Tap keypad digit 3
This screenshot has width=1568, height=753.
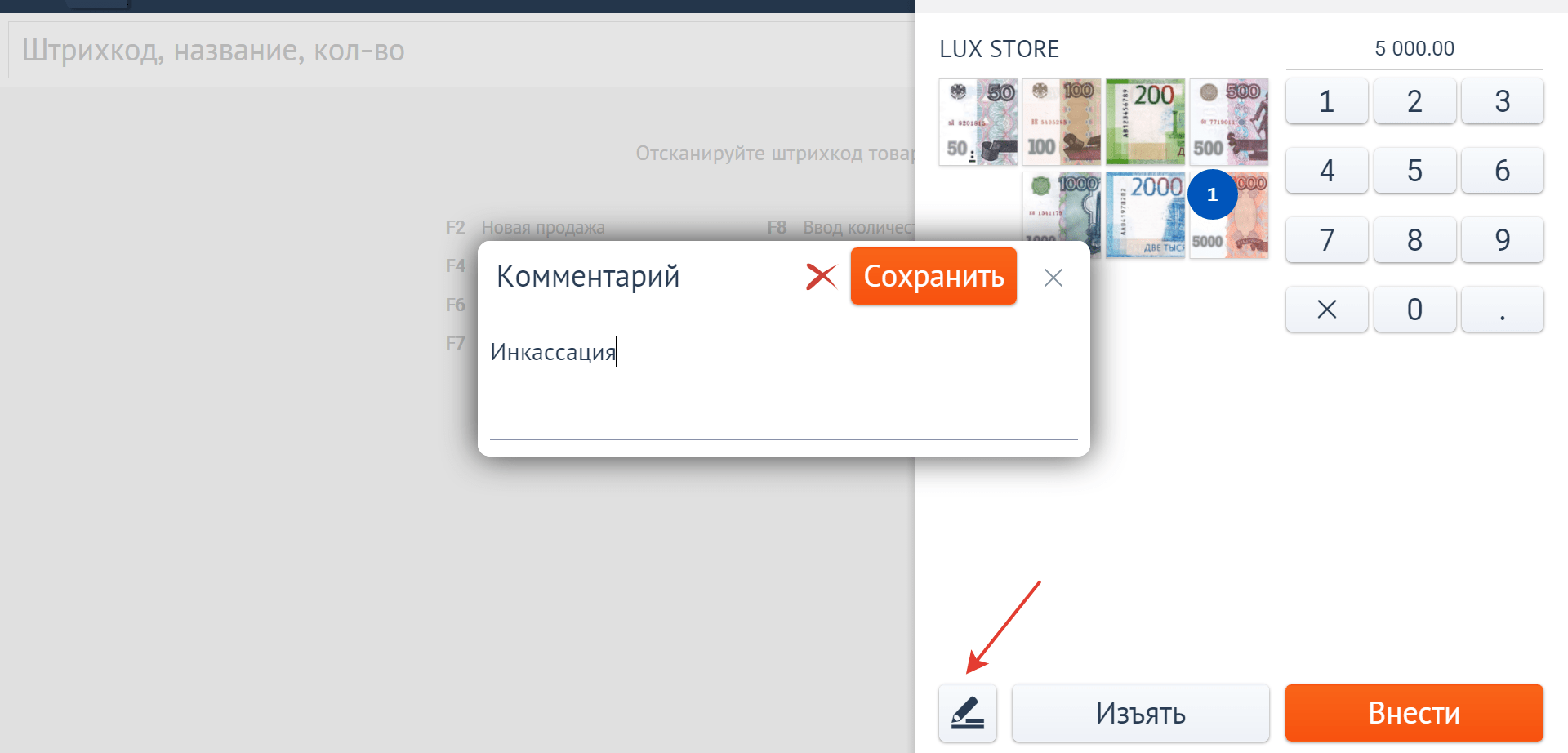[x=1502, y=101]
